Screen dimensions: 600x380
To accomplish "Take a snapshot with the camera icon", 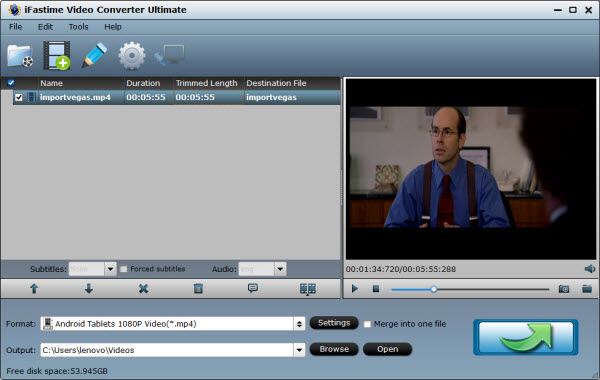I will (564, 289).
